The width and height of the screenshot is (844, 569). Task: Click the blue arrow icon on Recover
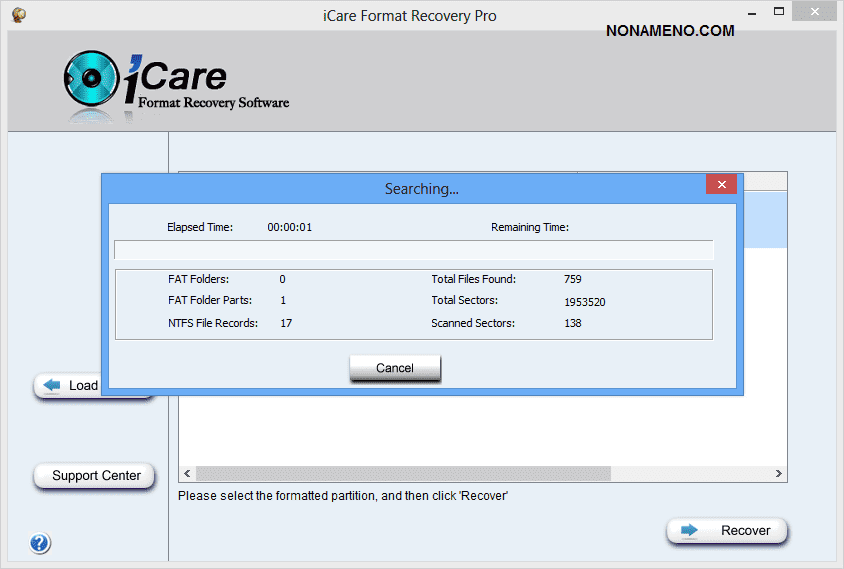tap(689, 531)
